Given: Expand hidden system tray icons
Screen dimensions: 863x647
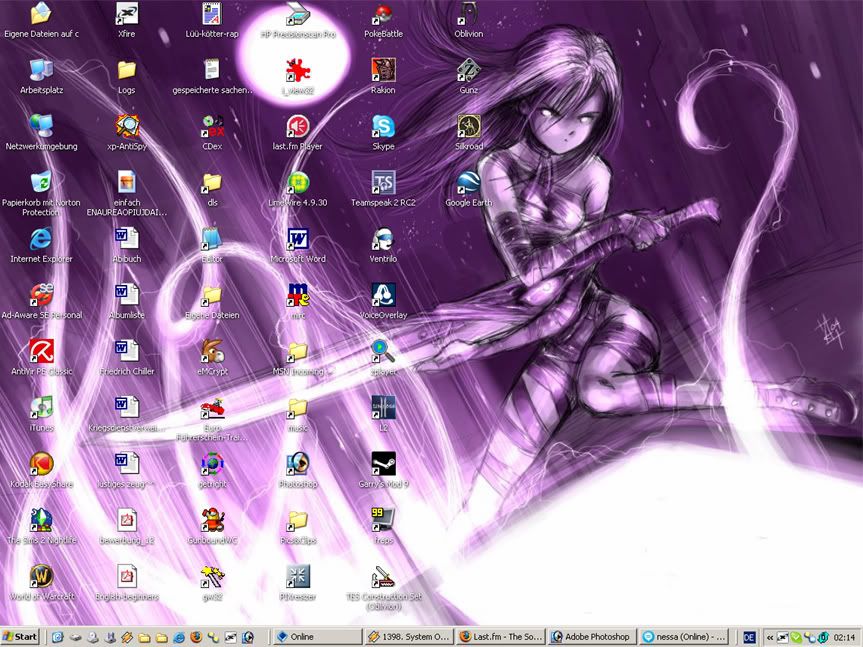Looking at the screenshot, I should coord(770,638).
